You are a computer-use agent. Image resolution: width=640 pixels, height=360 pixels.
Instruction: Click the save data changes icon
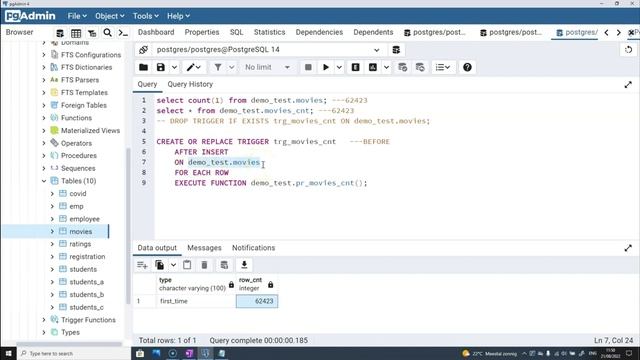click(224, 265)
